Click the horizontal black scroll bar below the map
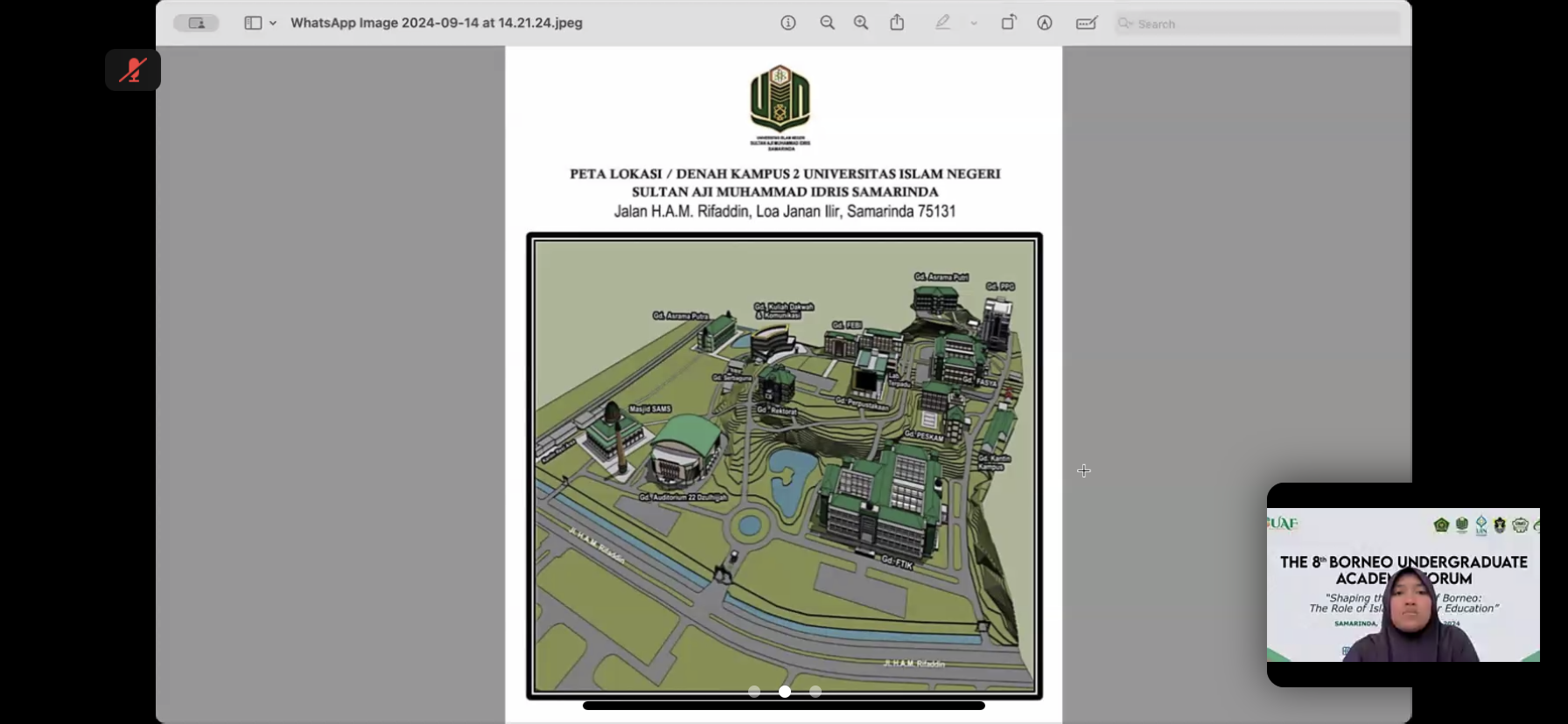This screenshot has height=724, width=1568. [784, 706]
